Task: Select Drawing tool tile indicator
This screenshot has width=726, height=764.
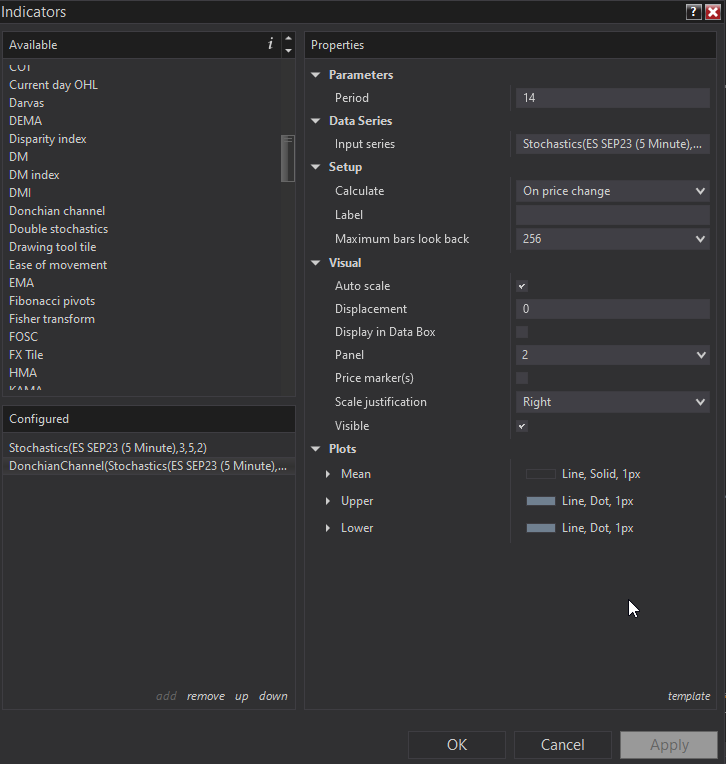Action: (53, 247)
